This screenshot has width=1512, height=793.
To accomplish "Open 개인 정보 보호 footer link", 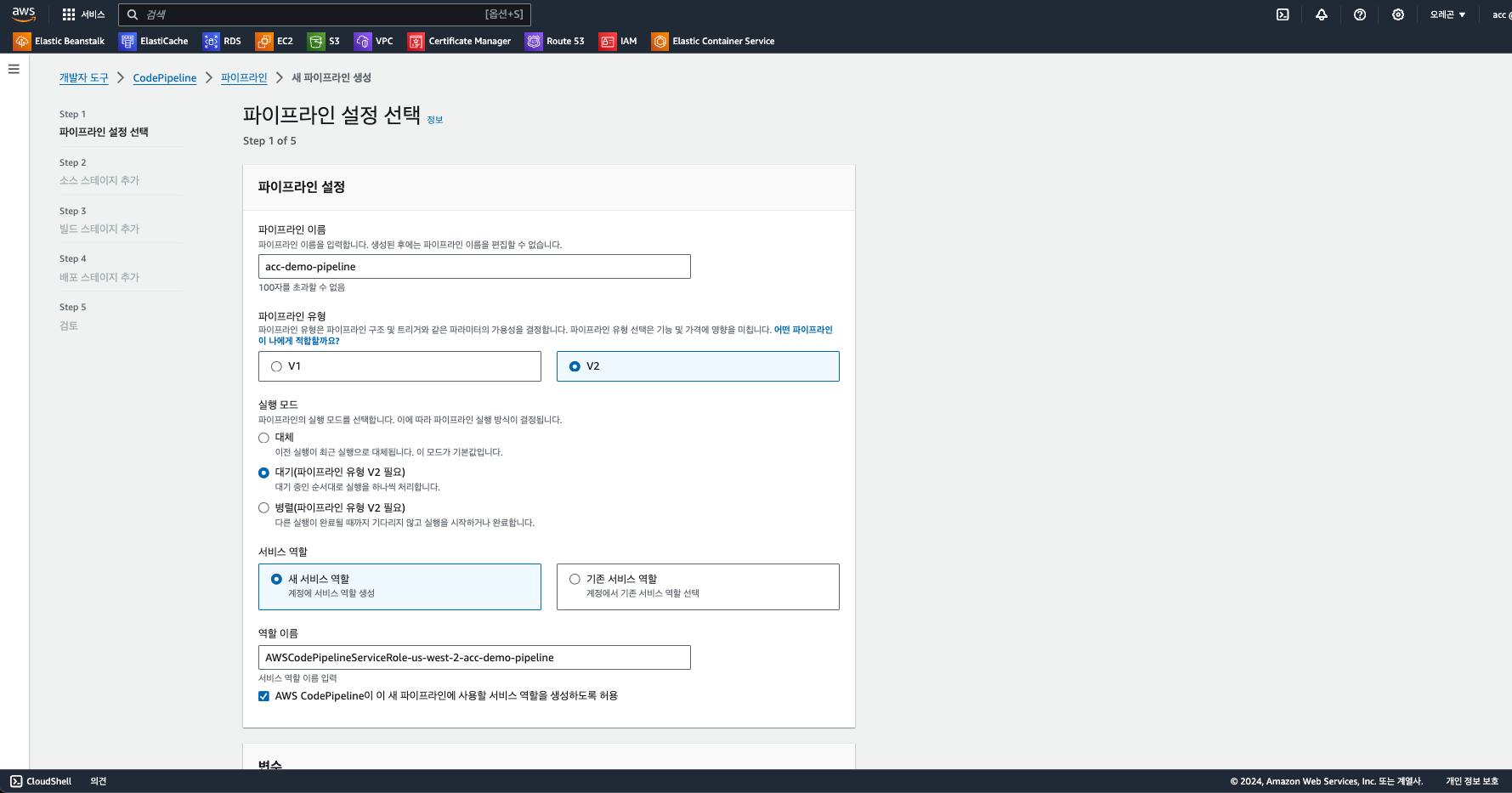I will [1472, 781].
